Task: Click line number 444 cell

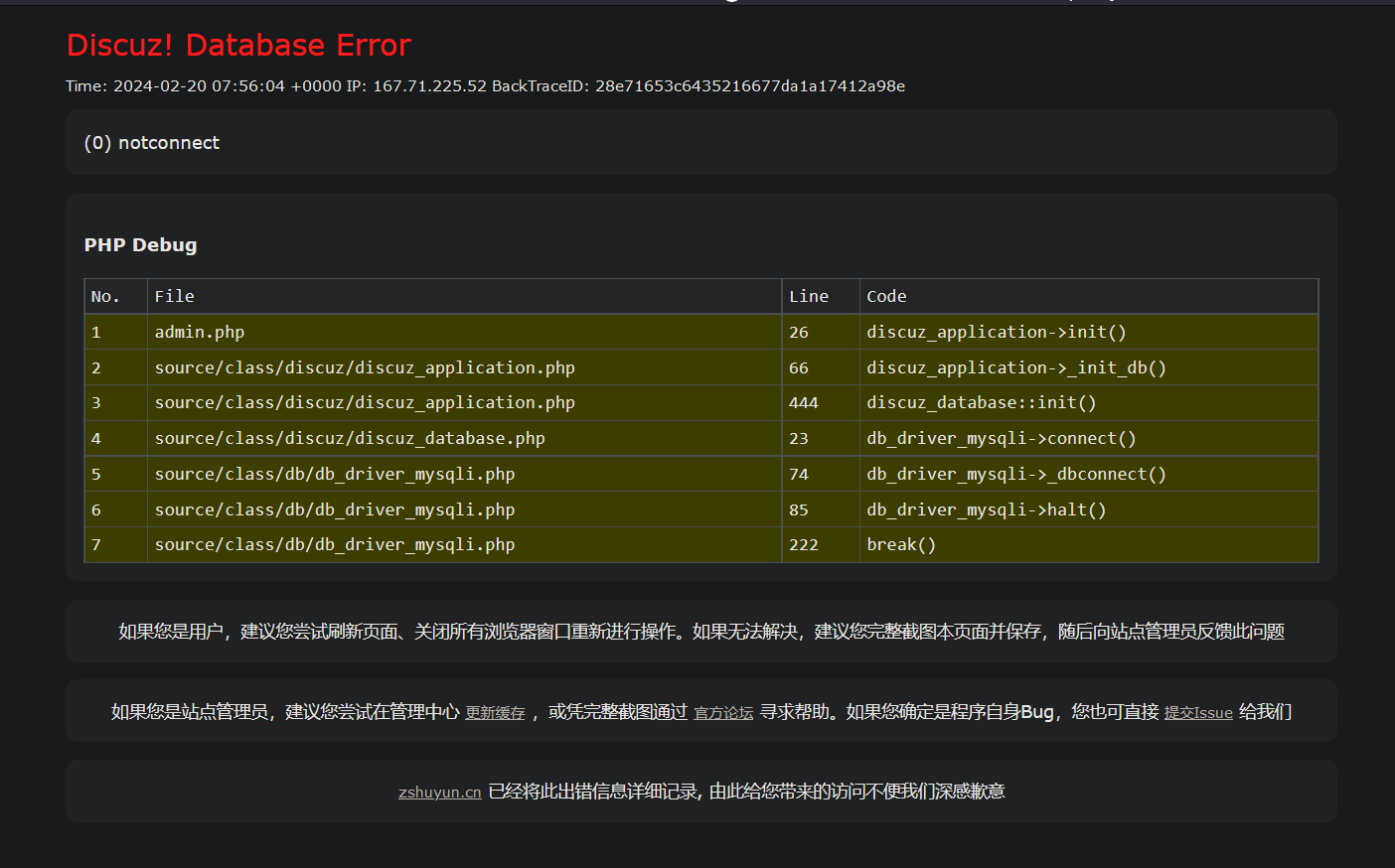Action: tap(803, 403)
